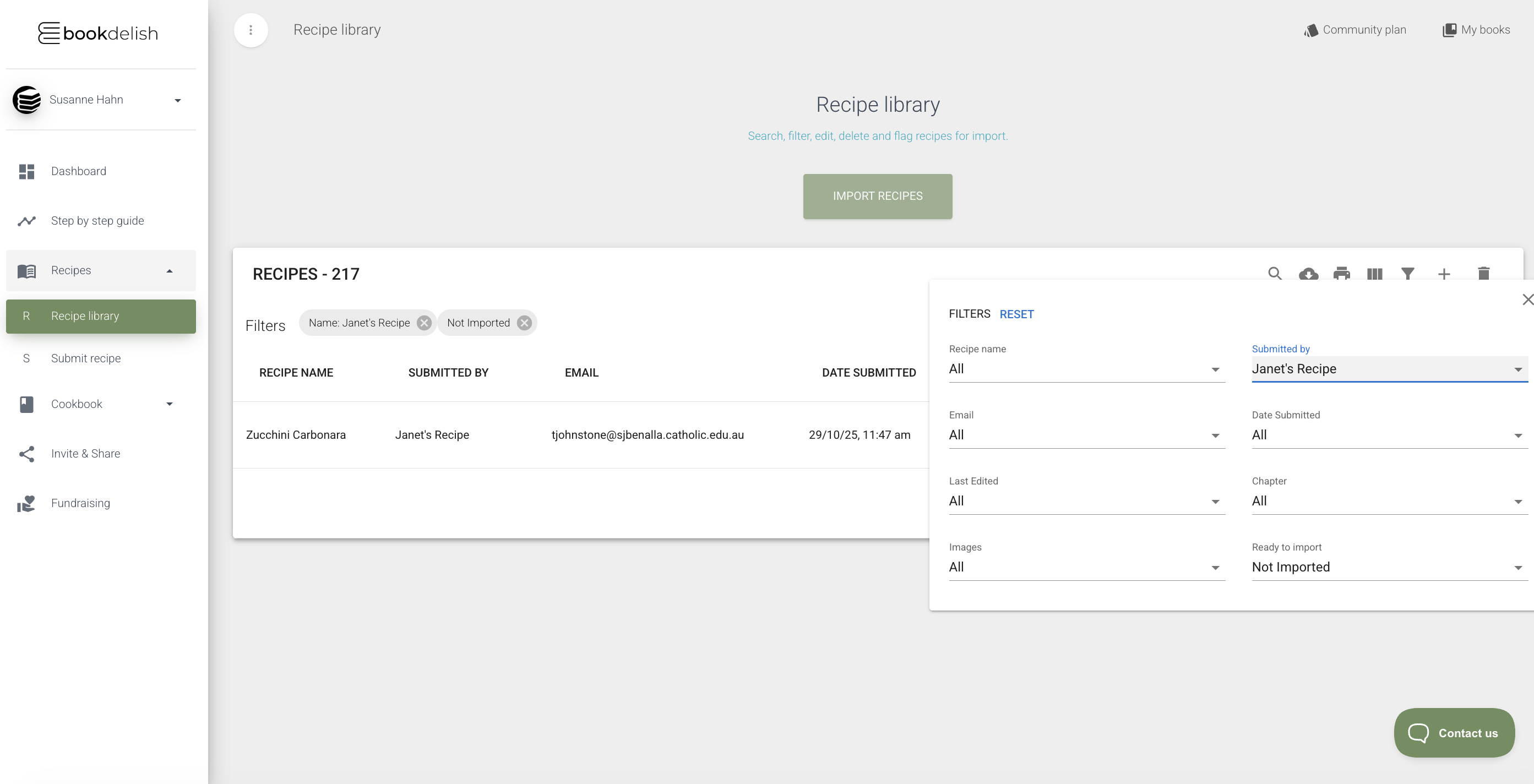Open Fundraising page
This screenshot has height=784, width=1534.
(x=101, y=504)
